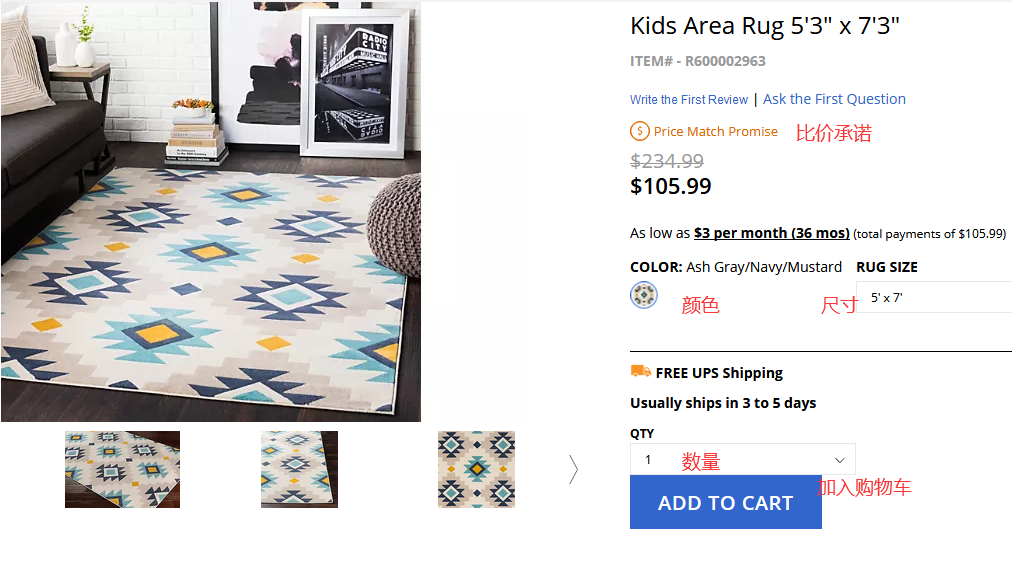Image resolution: width=1012 pixels, height=562 pixels.
Task: Click the Price Match Promise dollar icon
Action: coord(640,131)
